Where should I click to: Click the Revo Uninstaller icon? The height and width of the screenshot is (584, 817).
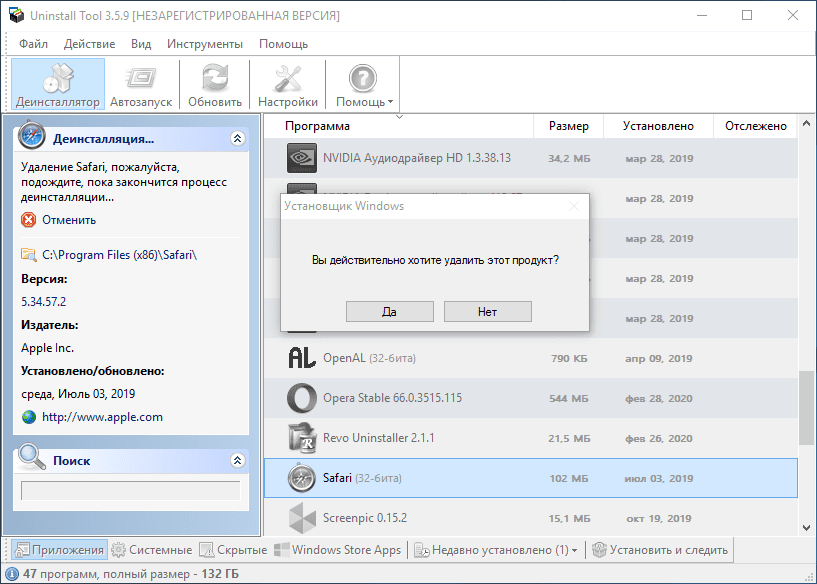click(x=302, y=438)
